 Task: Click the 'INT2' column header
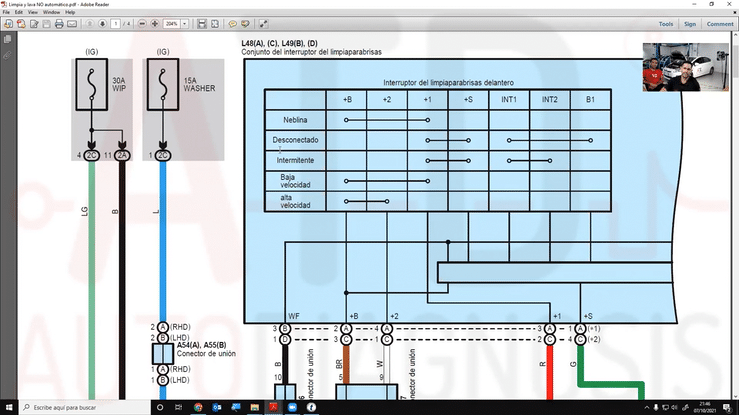550,99
